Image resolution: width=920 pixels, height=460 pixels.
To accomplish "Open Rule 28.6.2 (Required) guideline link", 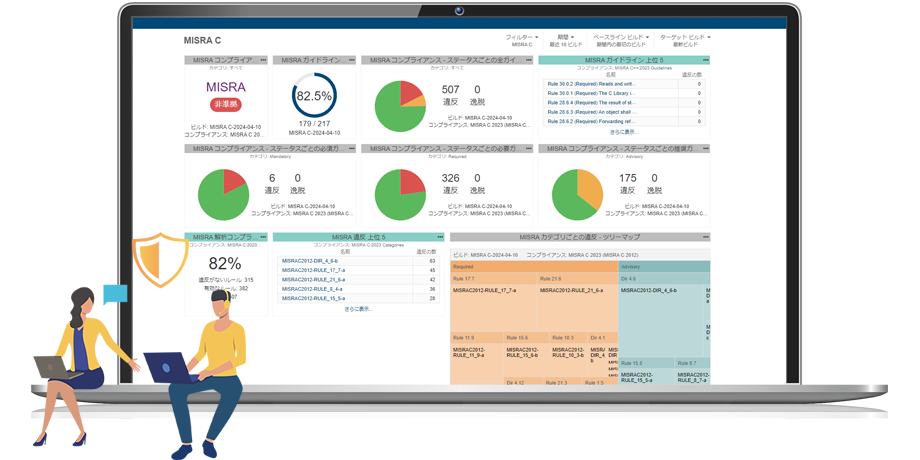I will coord(591,121).
